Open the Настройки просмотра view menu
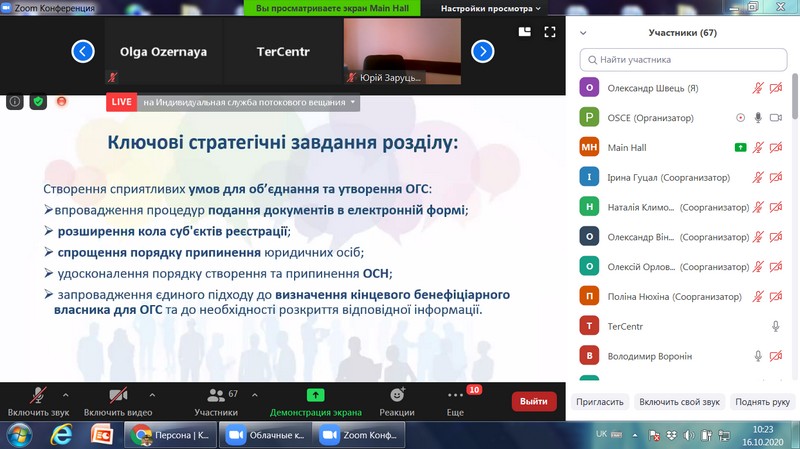 490,8
